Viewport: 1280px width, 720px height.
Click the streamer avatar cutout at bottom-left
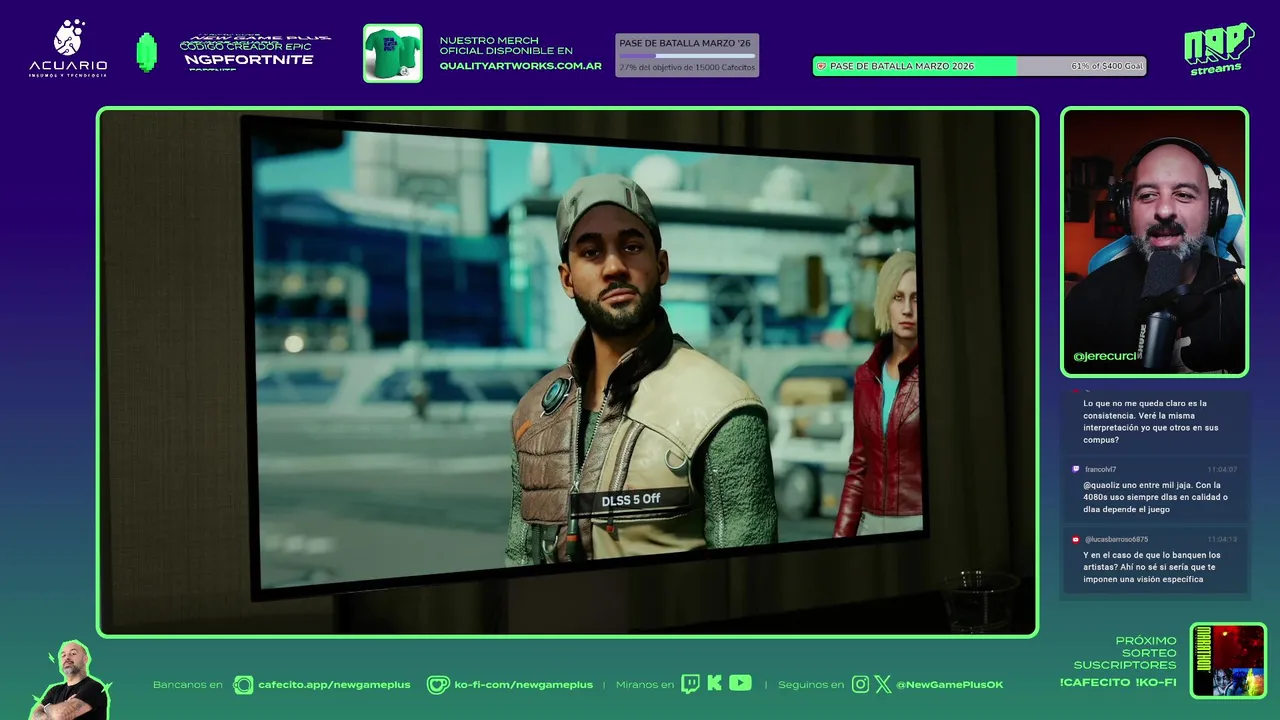(70, 680)
